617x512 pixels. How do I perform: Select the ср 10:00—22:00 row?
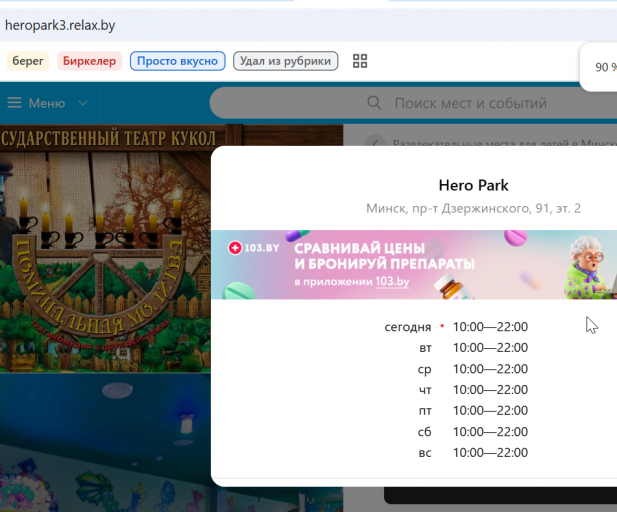(x=473, y=369)
